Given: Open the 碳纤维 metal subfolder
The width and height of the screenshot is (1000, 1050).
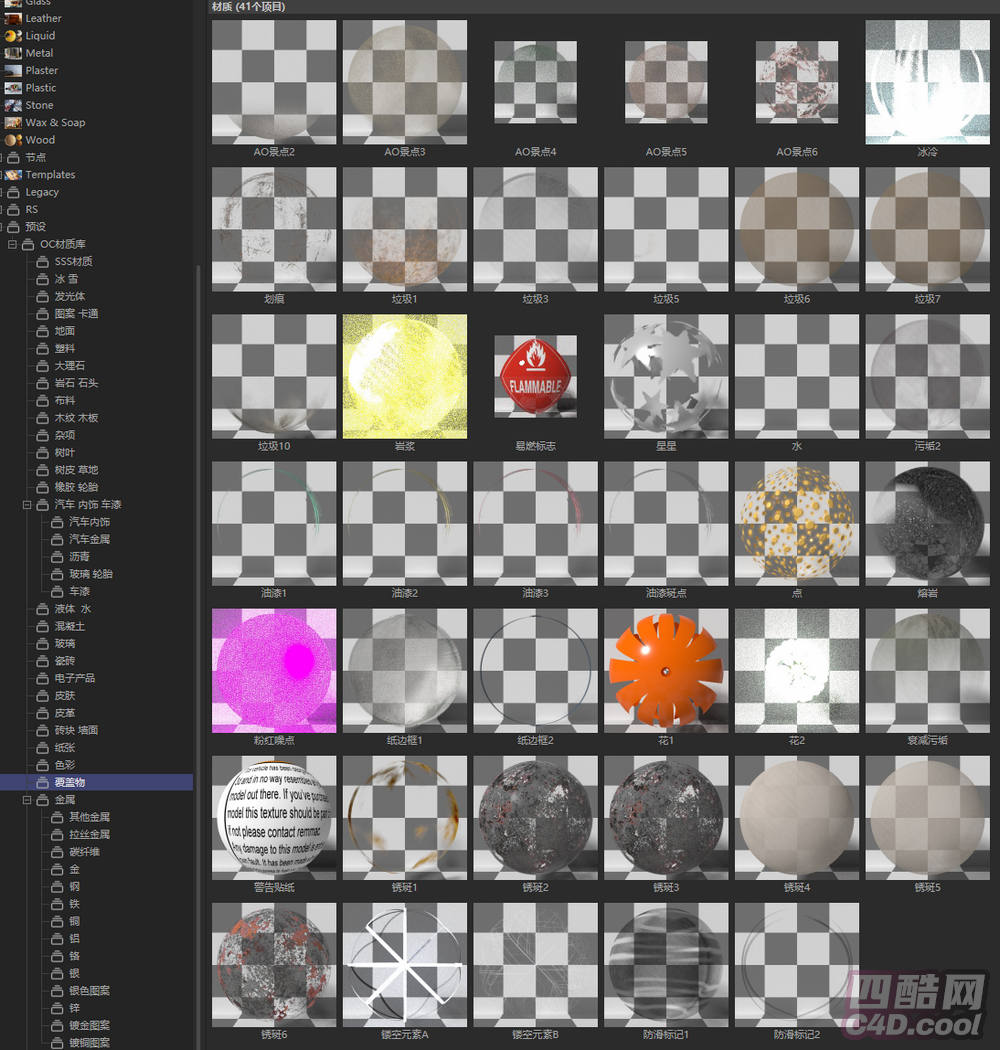Looking at the screenshot, I should pos(83,852).
